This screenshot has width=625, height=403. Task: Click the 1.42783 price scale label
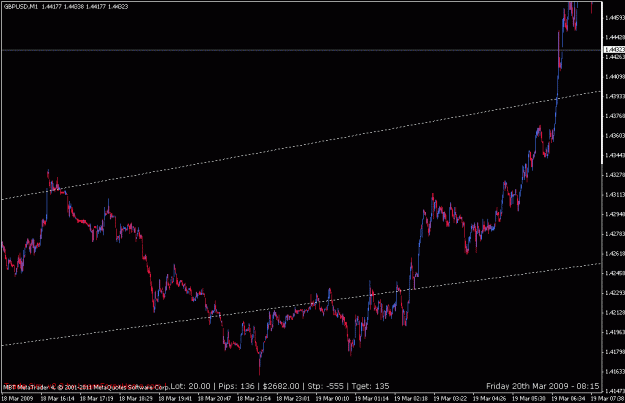pyautogui.click(x=615, y=234)
